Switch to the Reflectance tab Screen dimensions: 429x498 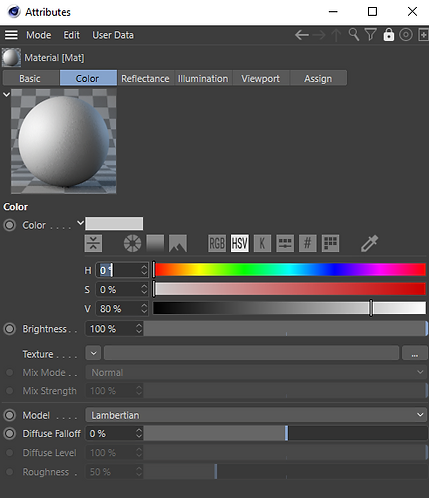tap(145, 78)
